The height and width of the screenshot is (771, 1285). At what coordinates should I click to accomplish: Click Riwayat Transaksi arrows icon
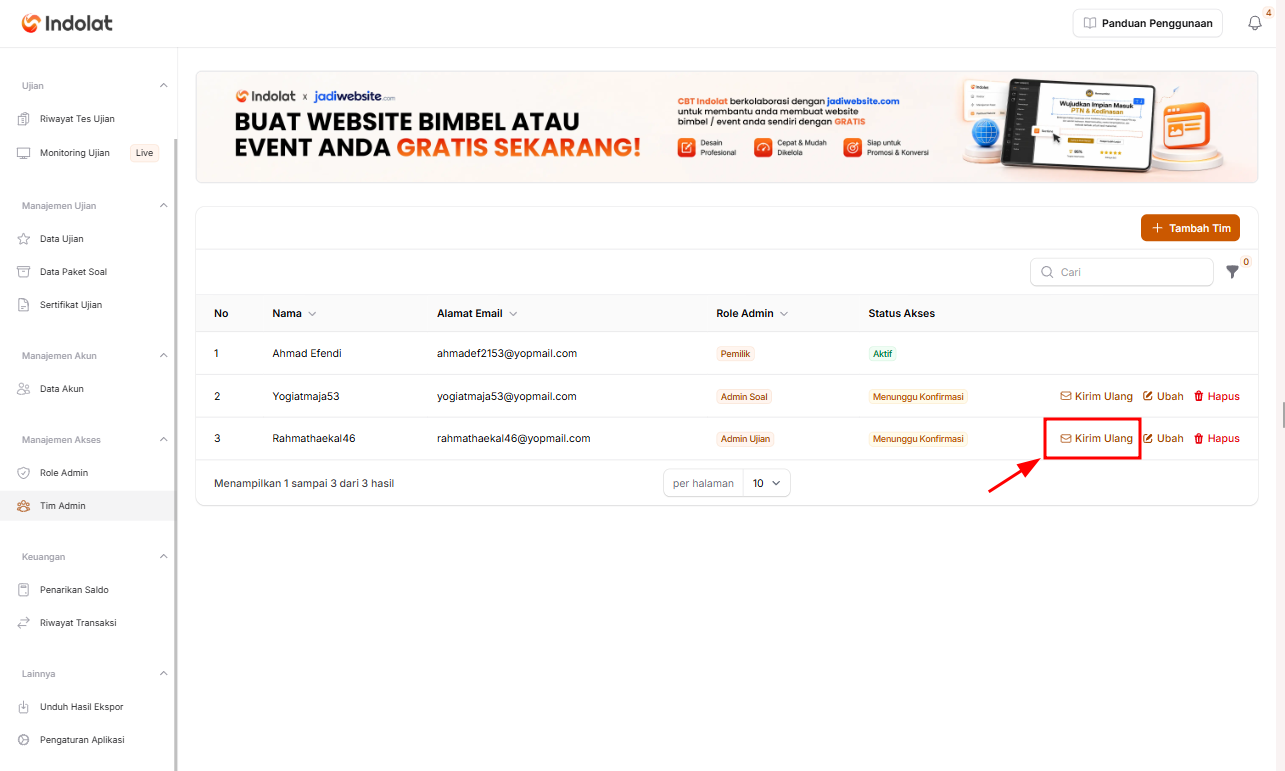[24, 623]
